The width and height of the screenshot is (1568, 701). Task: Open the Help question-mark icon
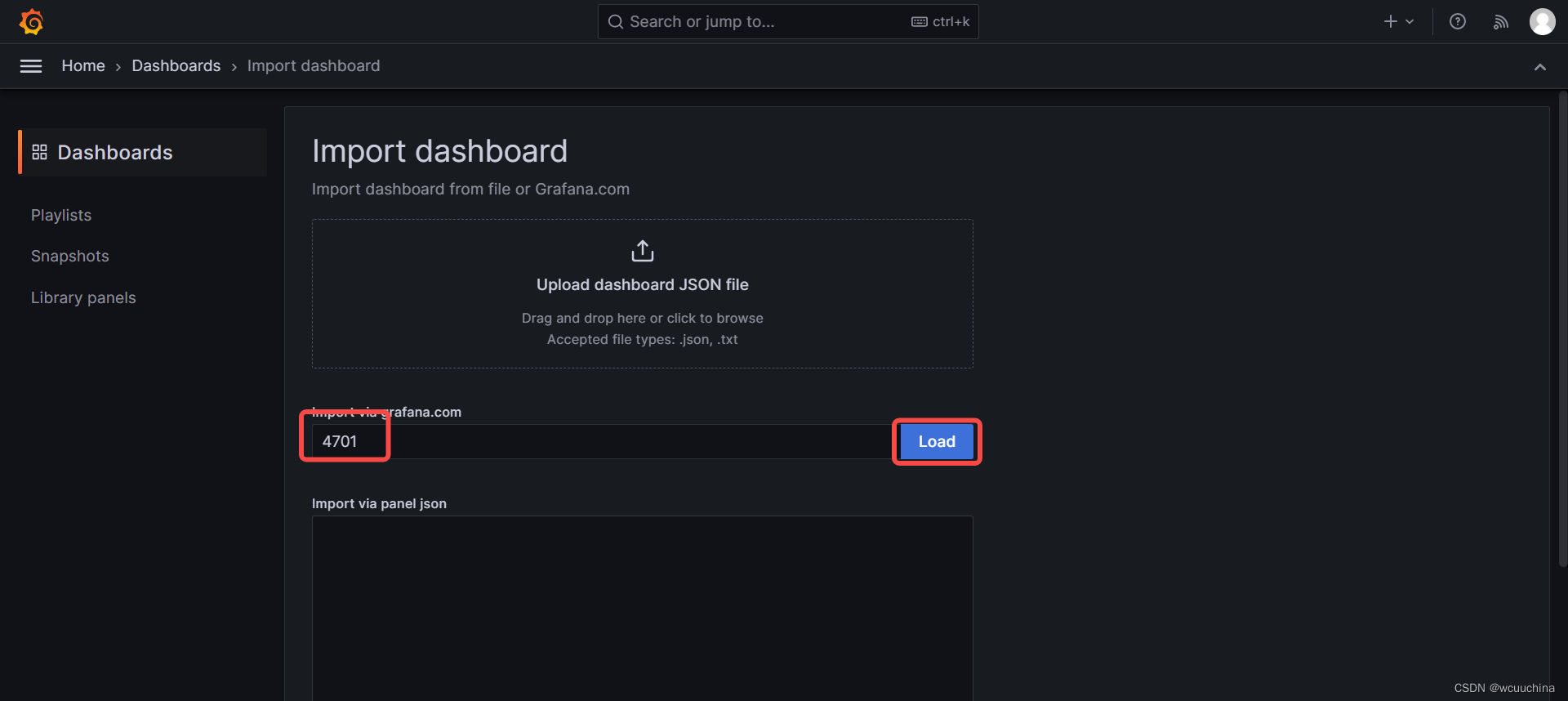pyautogui.click(x=1458, y=22)
